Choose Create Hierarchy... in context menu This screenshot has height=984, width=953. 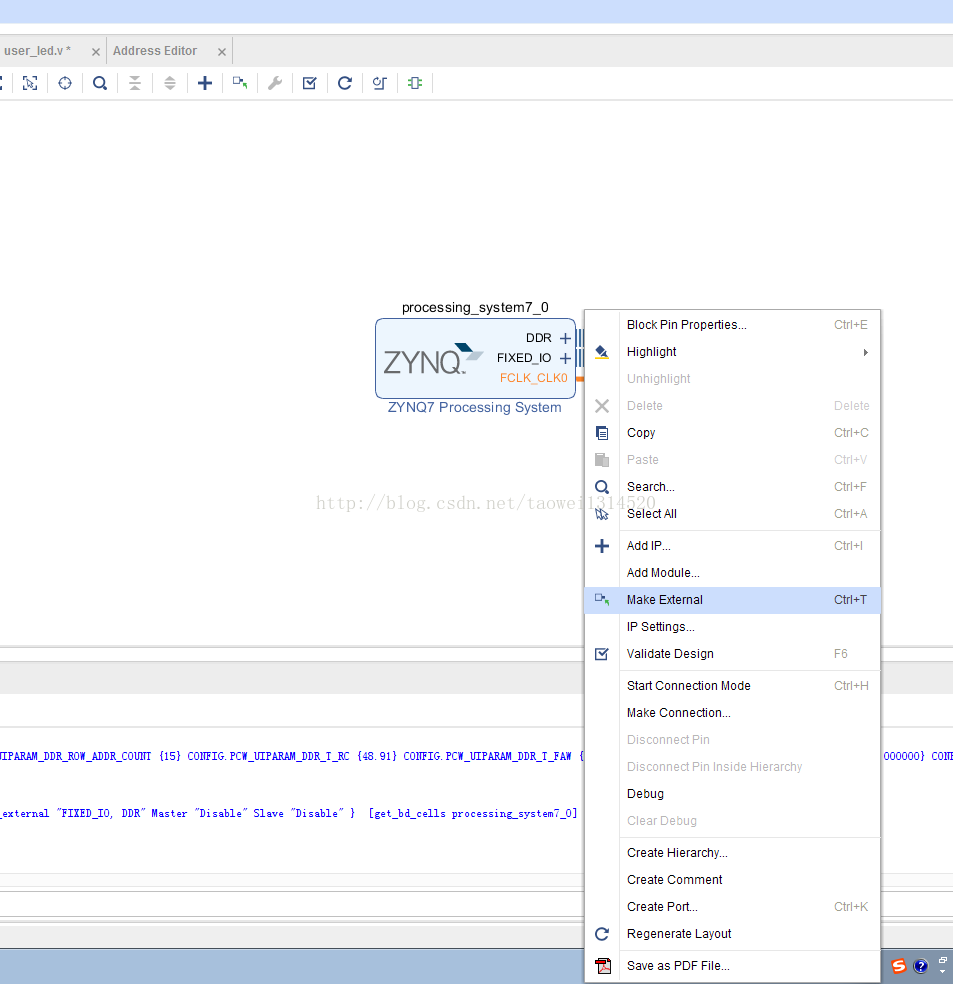click(x=733, y=852)
